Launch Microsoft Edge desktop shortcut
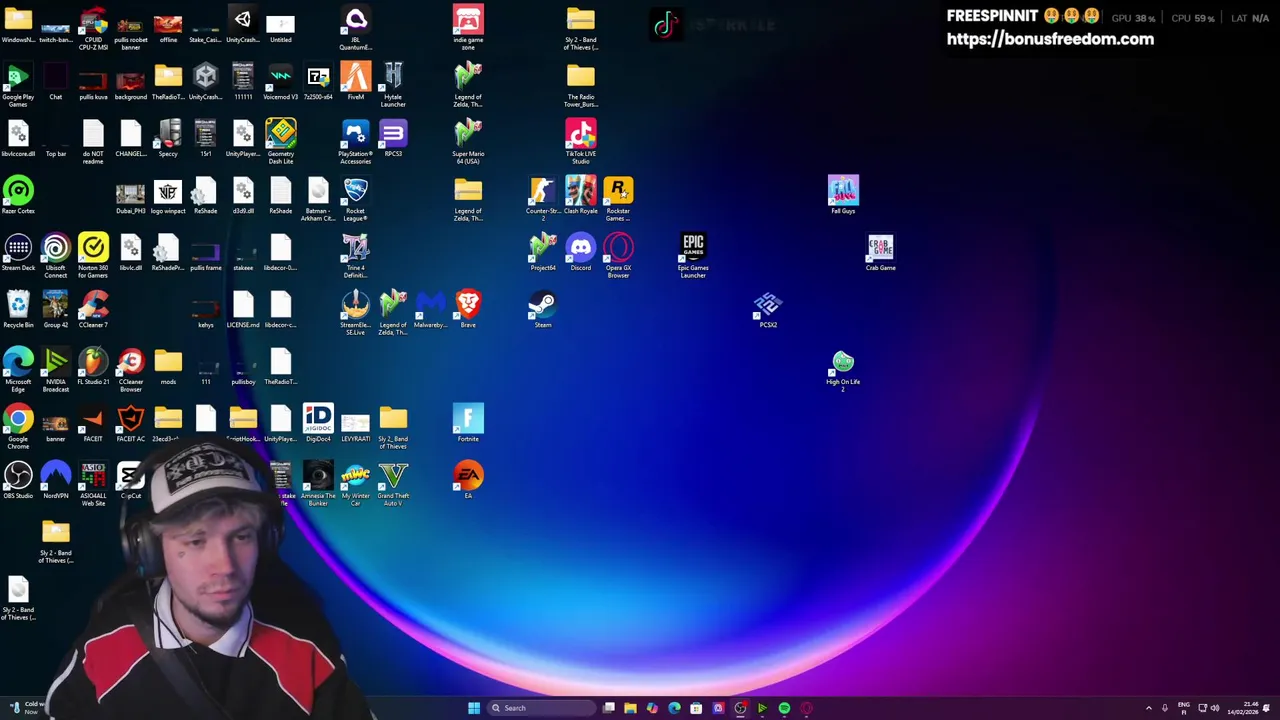Screen dimensions: 1280x720 click(18, 370)
